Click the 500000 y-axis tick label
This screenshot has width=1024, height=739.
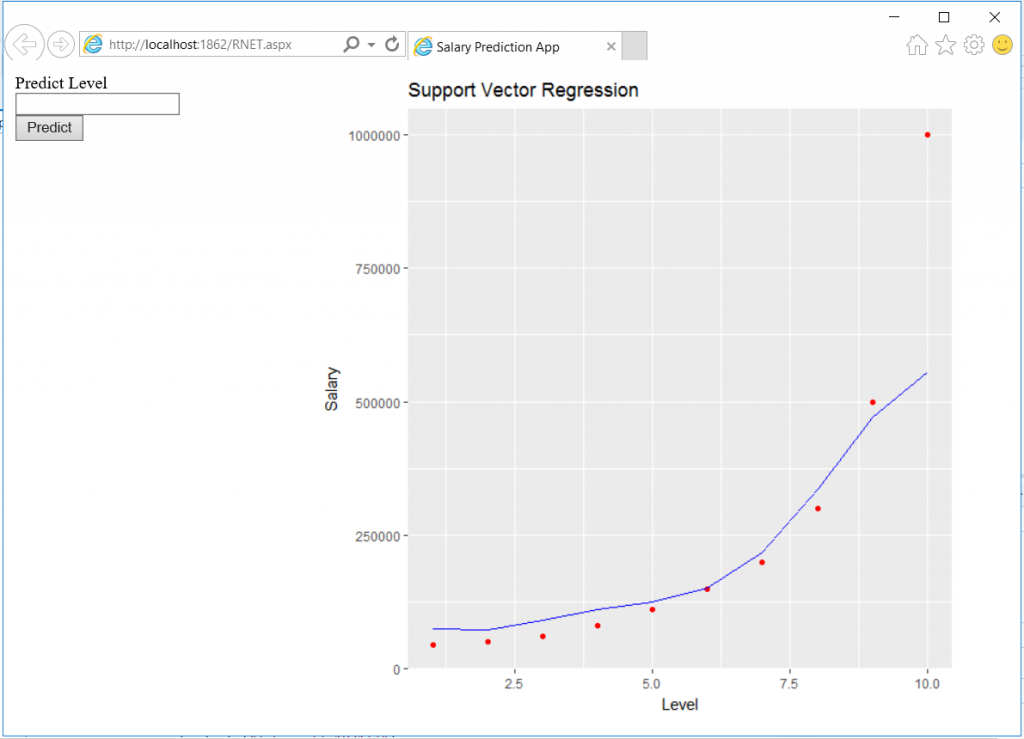(x=377, y=403)
